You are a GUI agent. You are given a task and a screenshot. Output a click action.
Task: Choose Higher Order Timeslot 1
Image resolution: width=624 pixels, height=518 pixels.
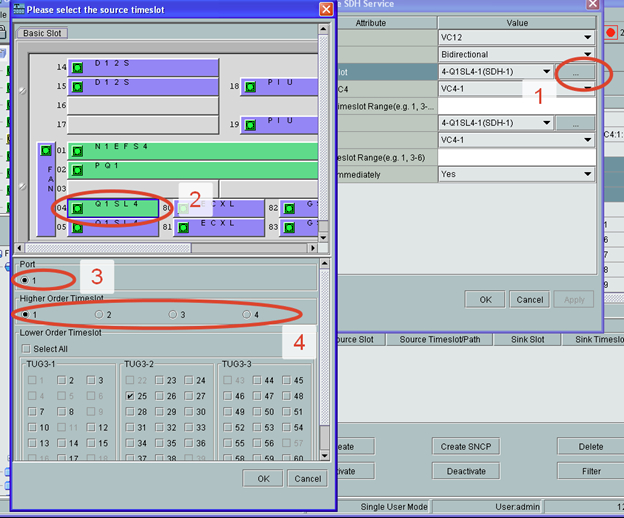click(x=25, y=314)
